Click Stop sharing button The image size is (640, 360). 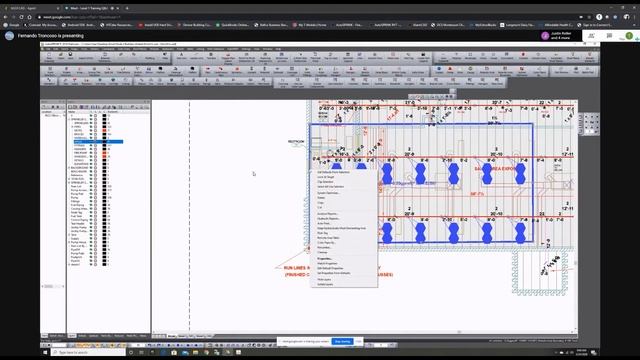[342, 341]
